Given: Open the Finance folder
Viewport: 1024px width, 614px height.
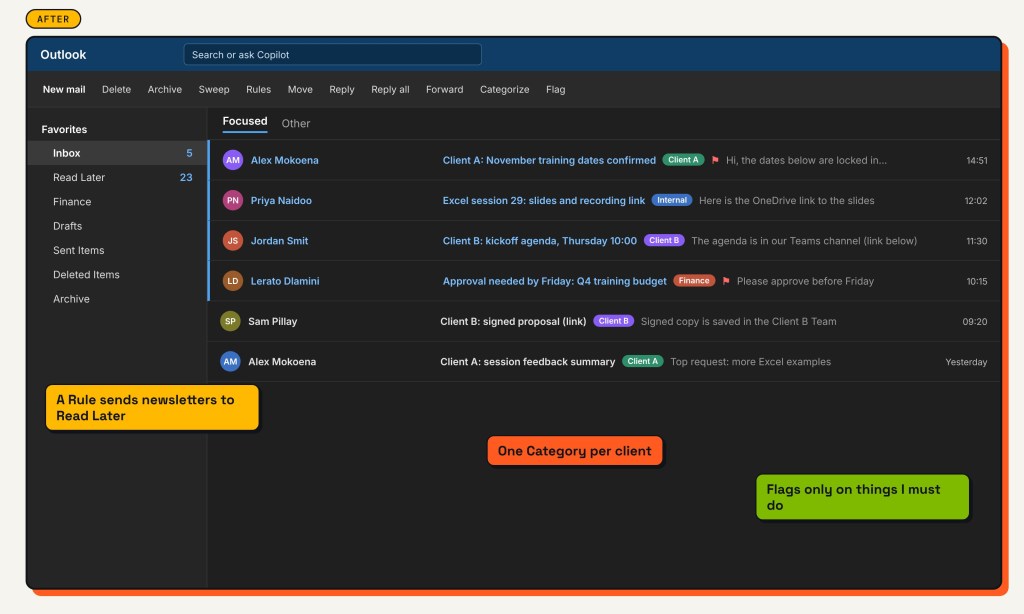Looking at the screenshot, I should (x=118, y=202).
